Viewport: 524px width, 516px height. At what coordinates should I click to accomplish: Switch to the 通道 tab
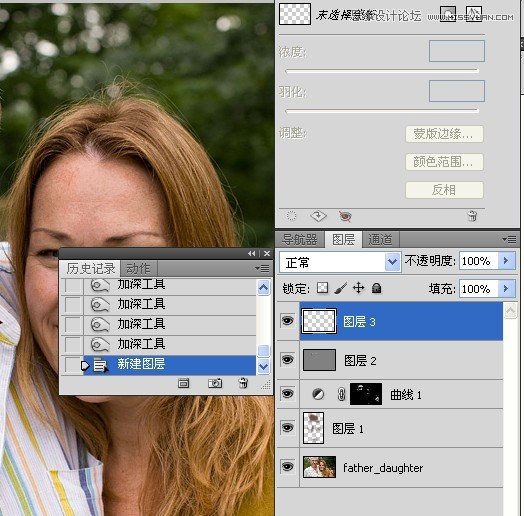click(380, 239)
